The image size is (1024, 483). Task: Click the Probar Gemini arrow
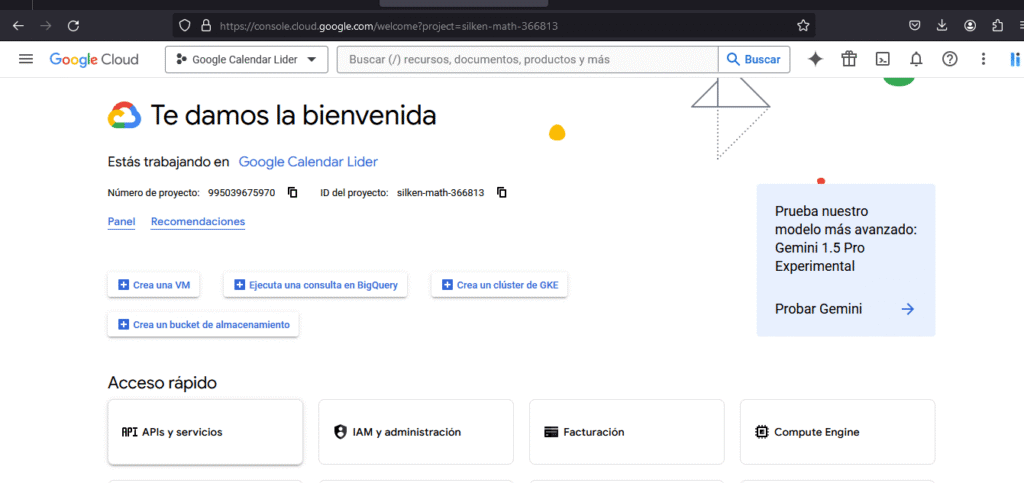(x=907, y=309)
